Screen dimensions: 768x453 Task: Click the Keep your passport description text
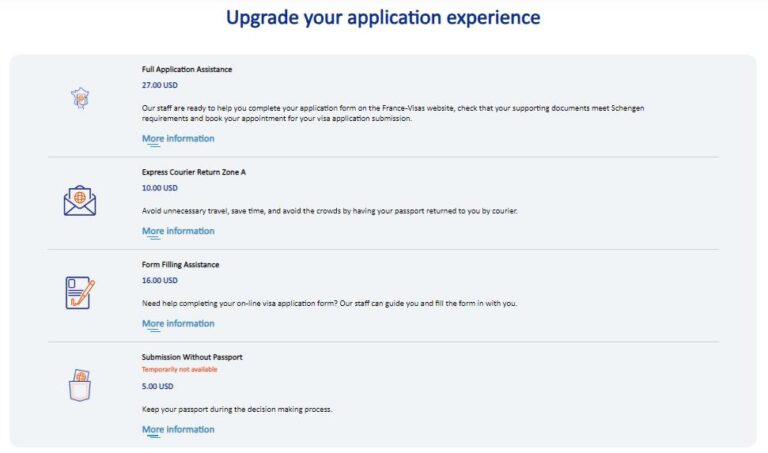click(x=235, y=410)
